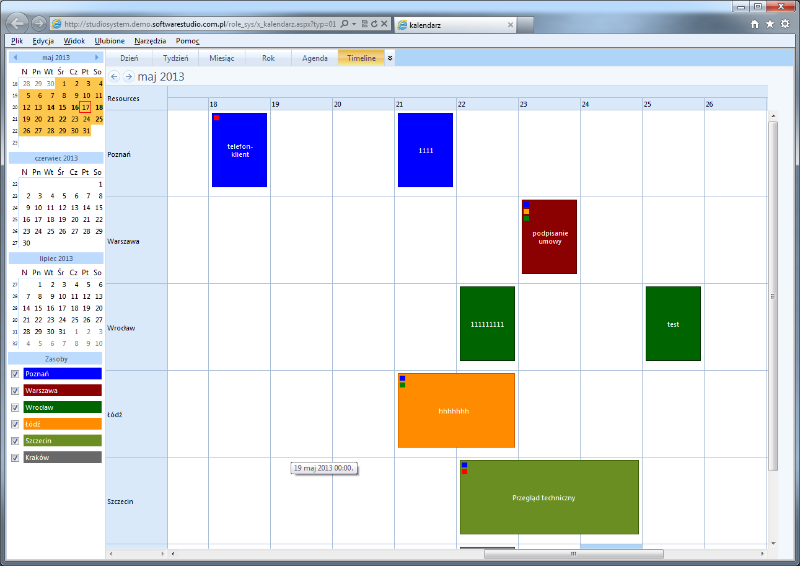Switch to Tydzień view
The image size is (800, 566).
[176, 58]
